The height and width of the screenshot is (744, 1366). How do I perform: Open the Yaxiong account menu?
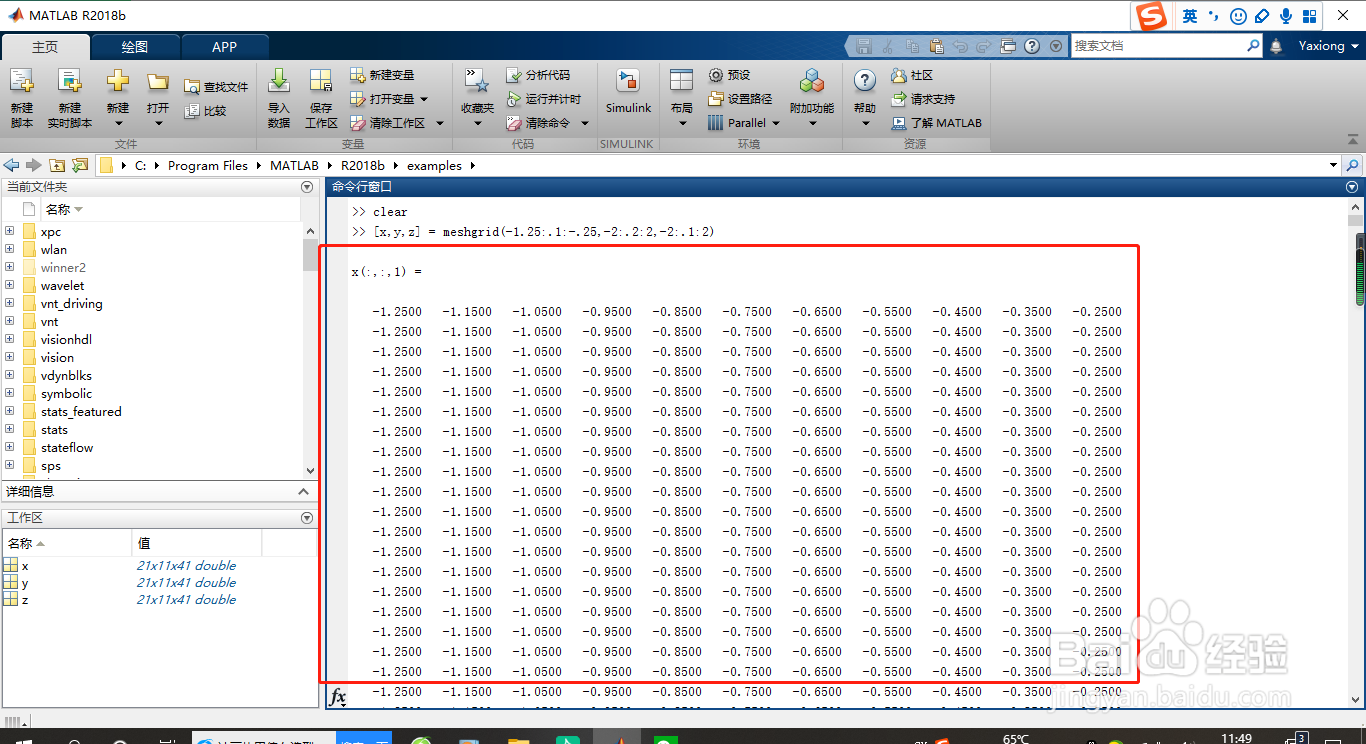[x=1329, y=46]
